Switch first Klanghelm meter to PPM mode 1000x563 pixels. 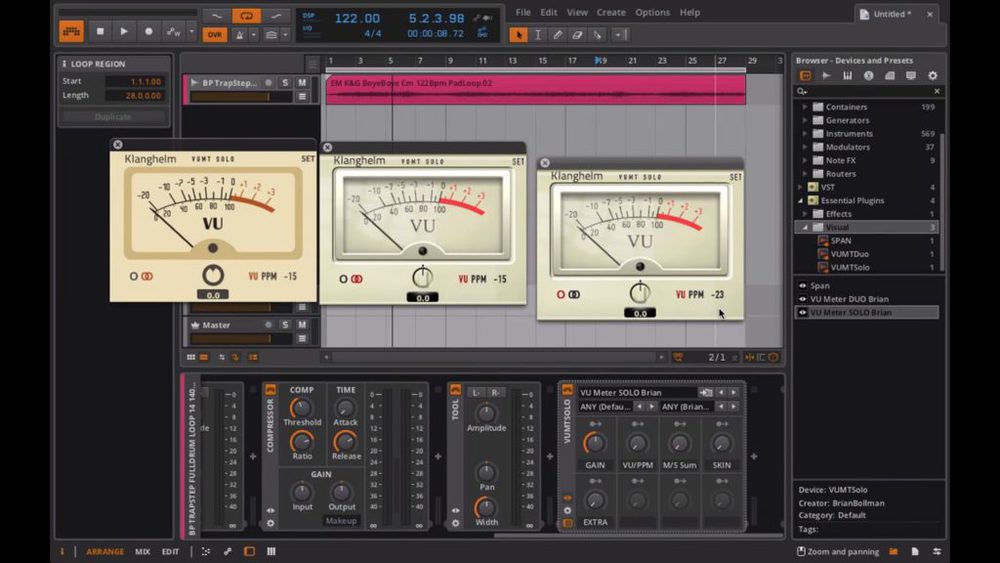[269, 276]
